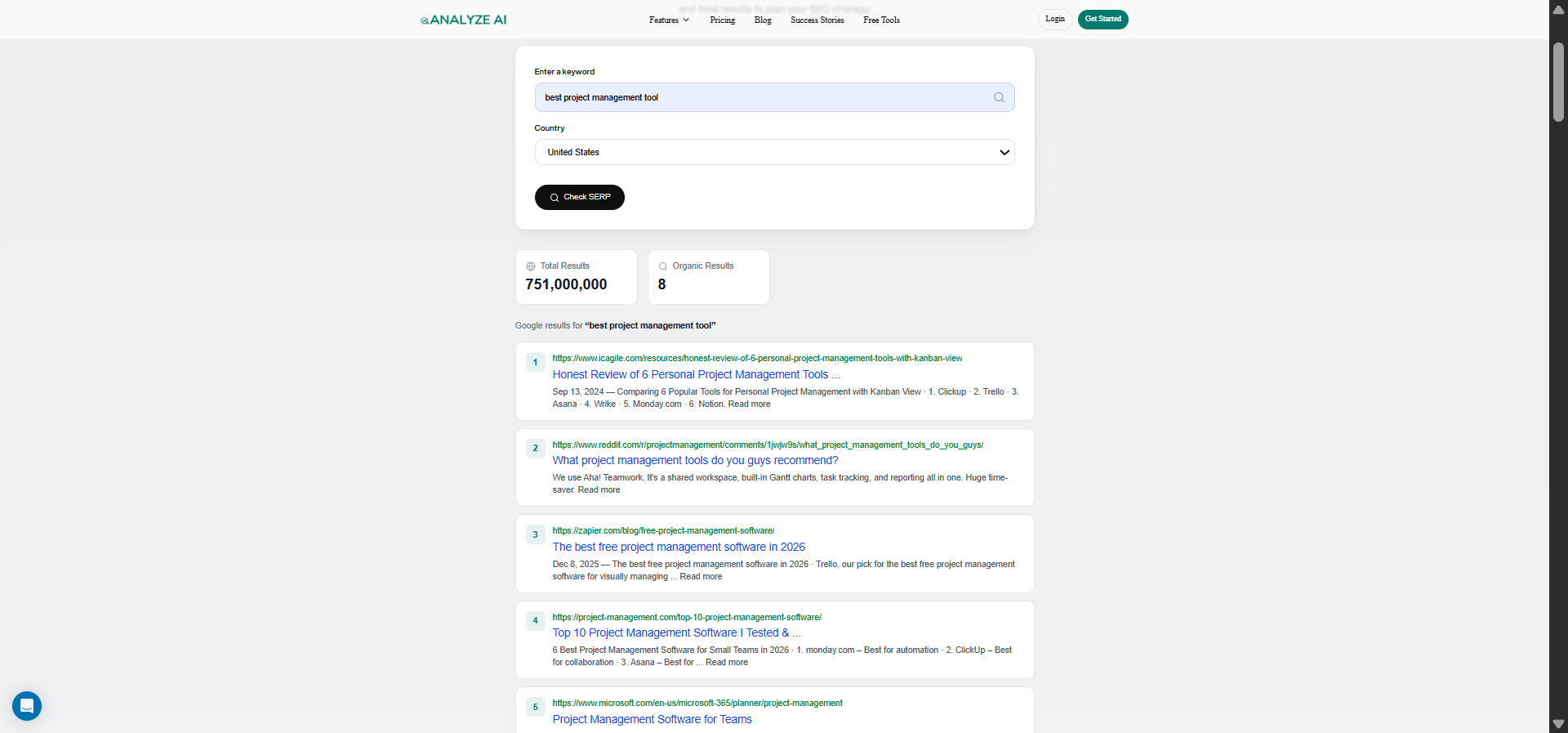Click the 'Country' label

pos(550,128)
